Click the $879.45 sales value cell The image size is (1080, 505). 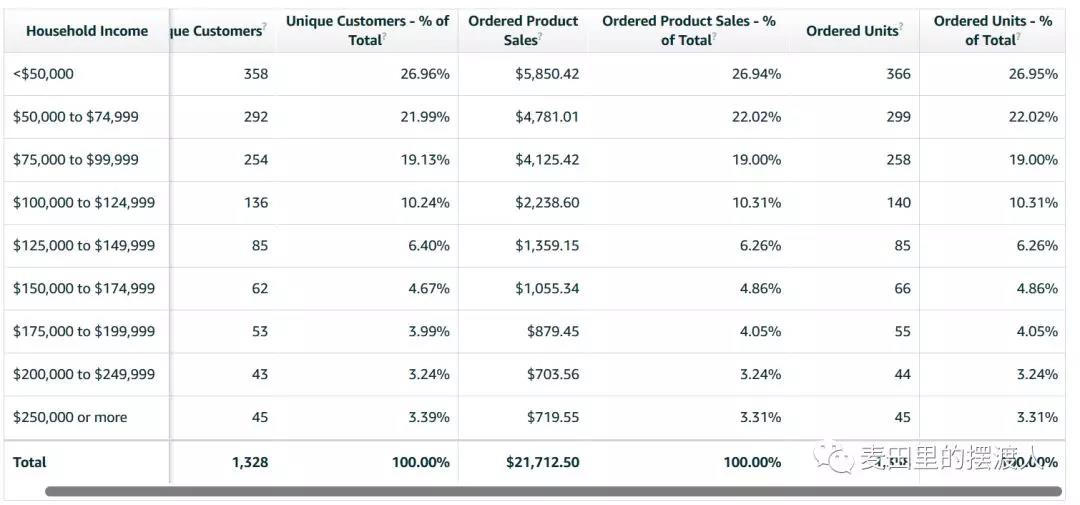[x=553, y=332]
